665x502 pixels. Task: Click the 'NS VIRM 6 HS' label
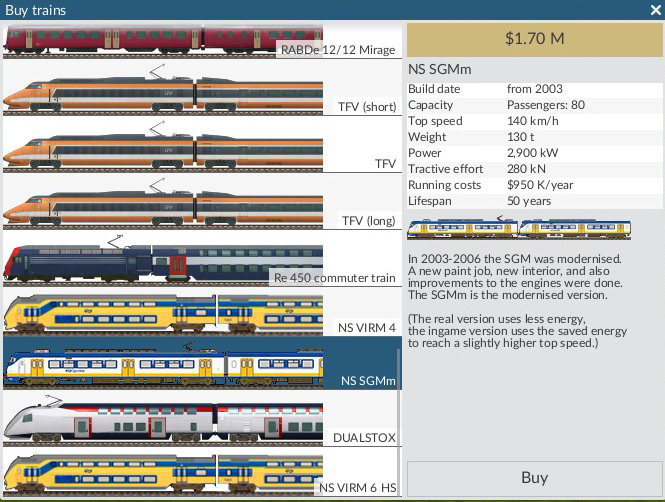358,488
